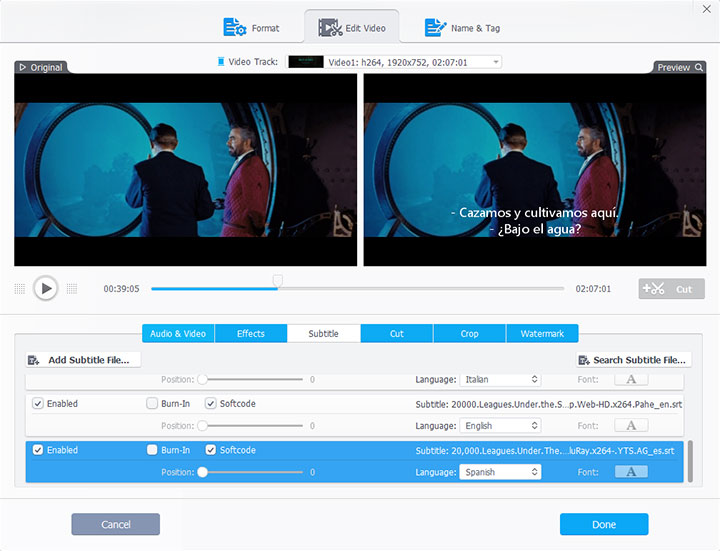This screenshot has height=551, width=720.
Task: Click the Search Subtitle File button
Action: tap(634, 360)
